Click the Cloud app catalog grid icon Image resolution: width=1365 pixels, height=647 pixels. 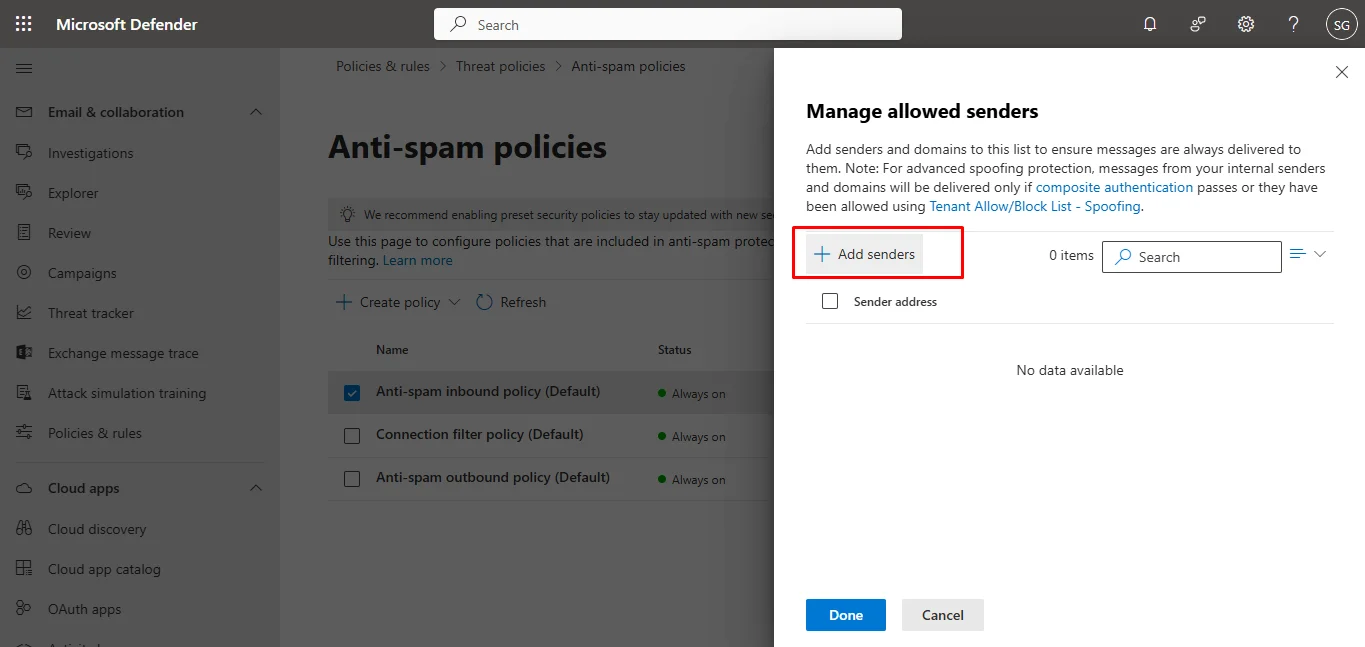25,568
